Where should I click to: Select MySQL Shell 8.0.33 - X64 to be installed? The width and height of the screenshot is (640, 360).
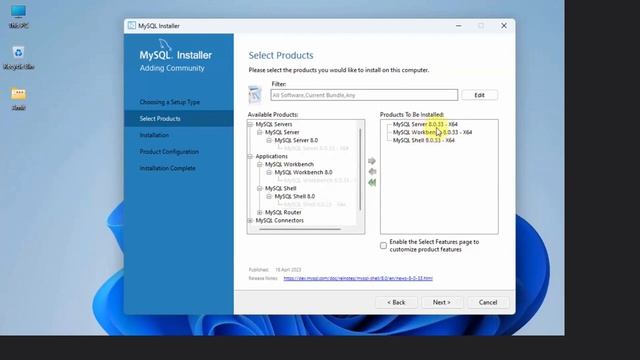[424, 140]
